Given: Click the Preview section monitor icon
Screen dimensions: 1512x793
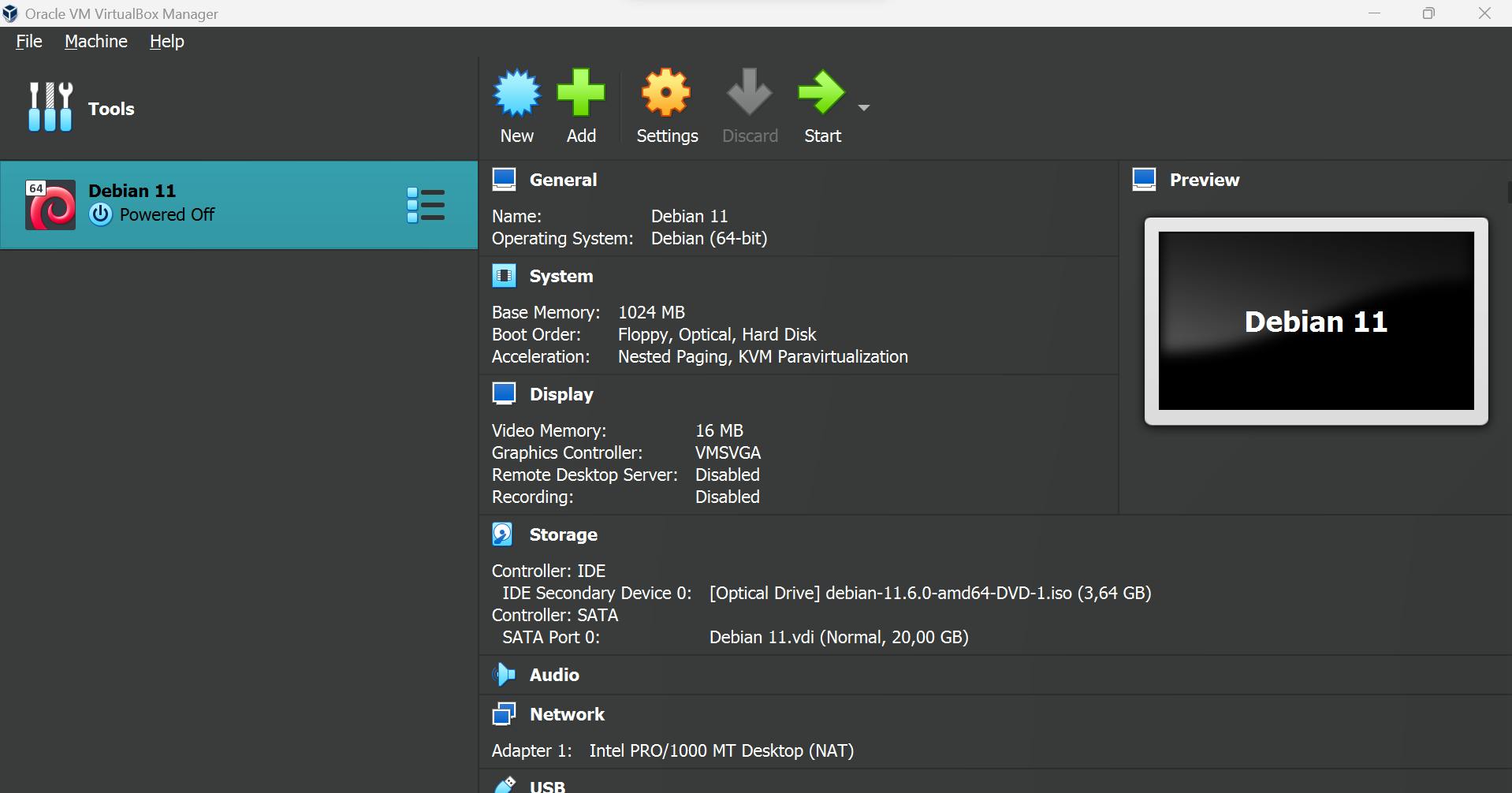Looking at the screenshot, I should coord(1144,180).
